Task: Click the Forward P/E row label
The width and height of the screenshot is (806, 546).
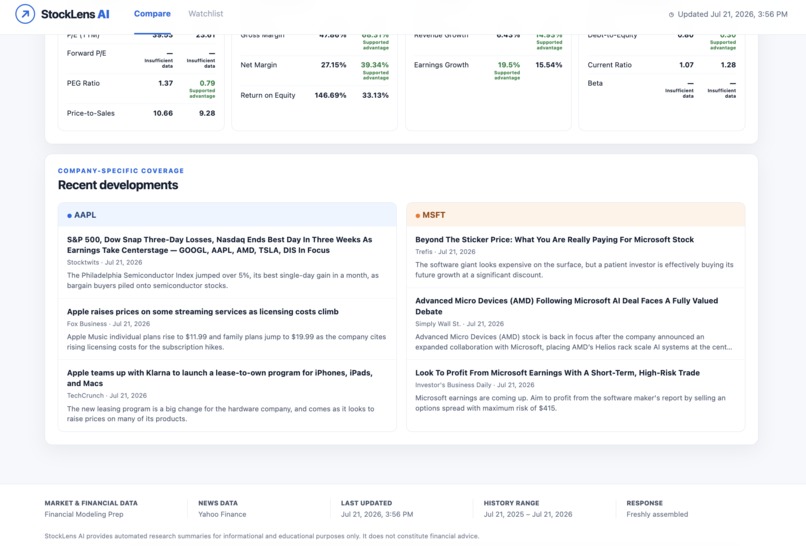Action: [86, 53]
